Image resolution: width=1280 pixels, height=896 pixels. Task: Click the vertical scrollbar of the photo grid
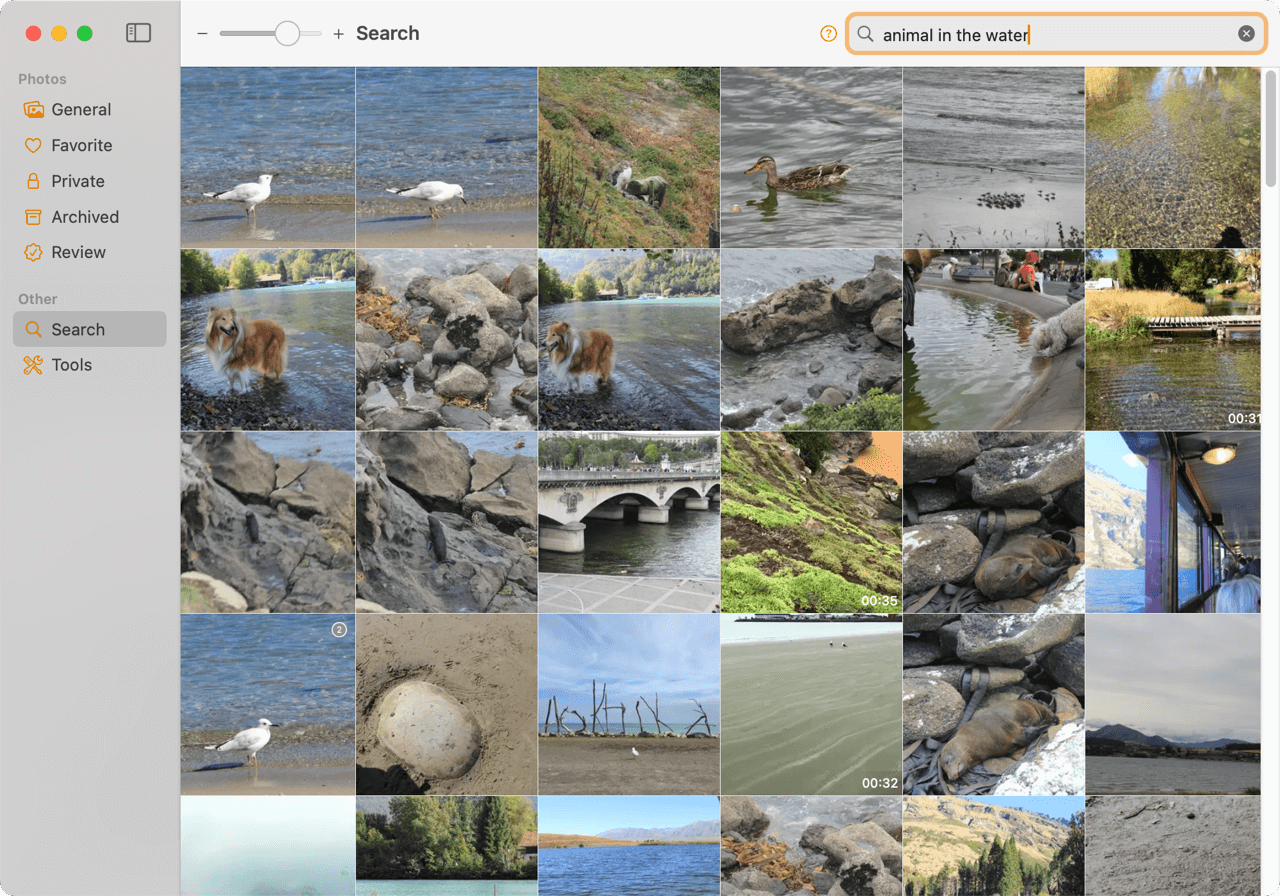point(1270,128)
